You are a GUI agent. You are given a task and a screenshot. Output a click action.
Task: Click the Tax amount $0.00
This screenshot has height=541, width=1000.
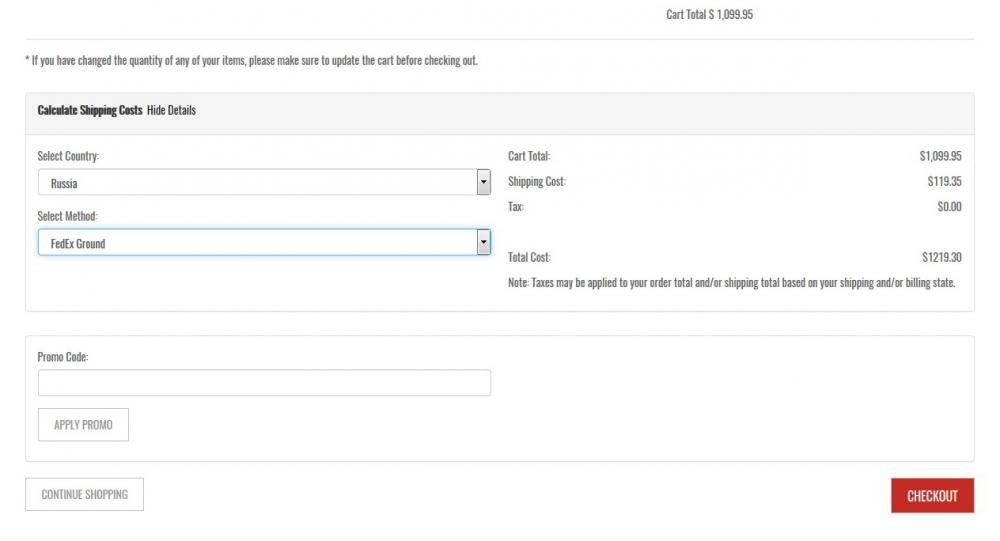[x=949, y=207]
